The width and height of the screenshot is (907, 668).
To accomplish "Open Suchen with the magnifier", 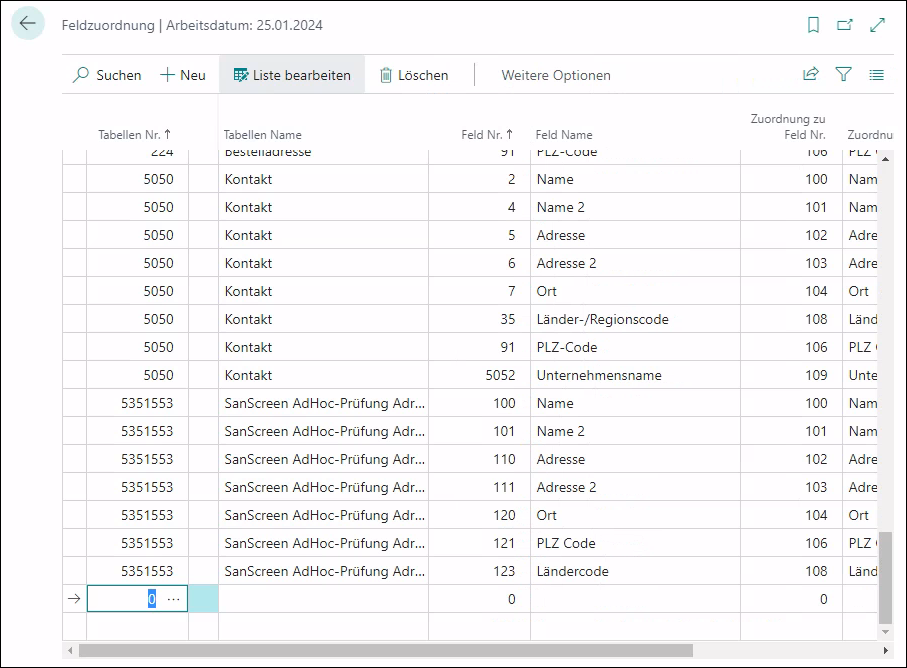I will (106, 75).
